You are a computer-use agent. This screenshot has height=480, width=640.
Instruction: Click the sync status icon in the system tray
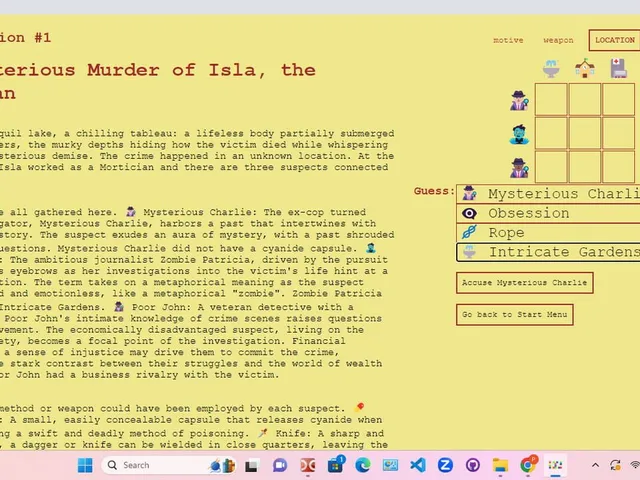click(x=615, y=465)
